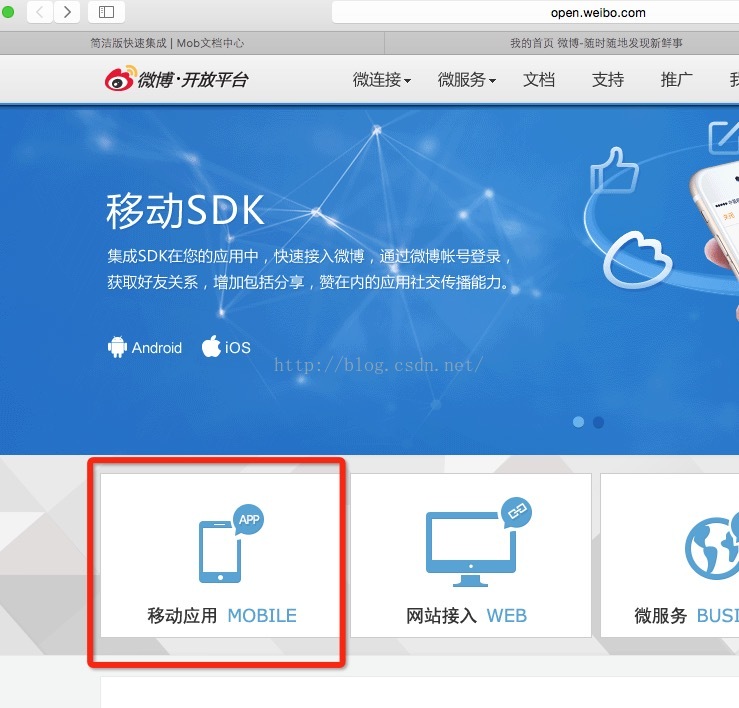Open the iOS SDK link text

tap(238, 348)
